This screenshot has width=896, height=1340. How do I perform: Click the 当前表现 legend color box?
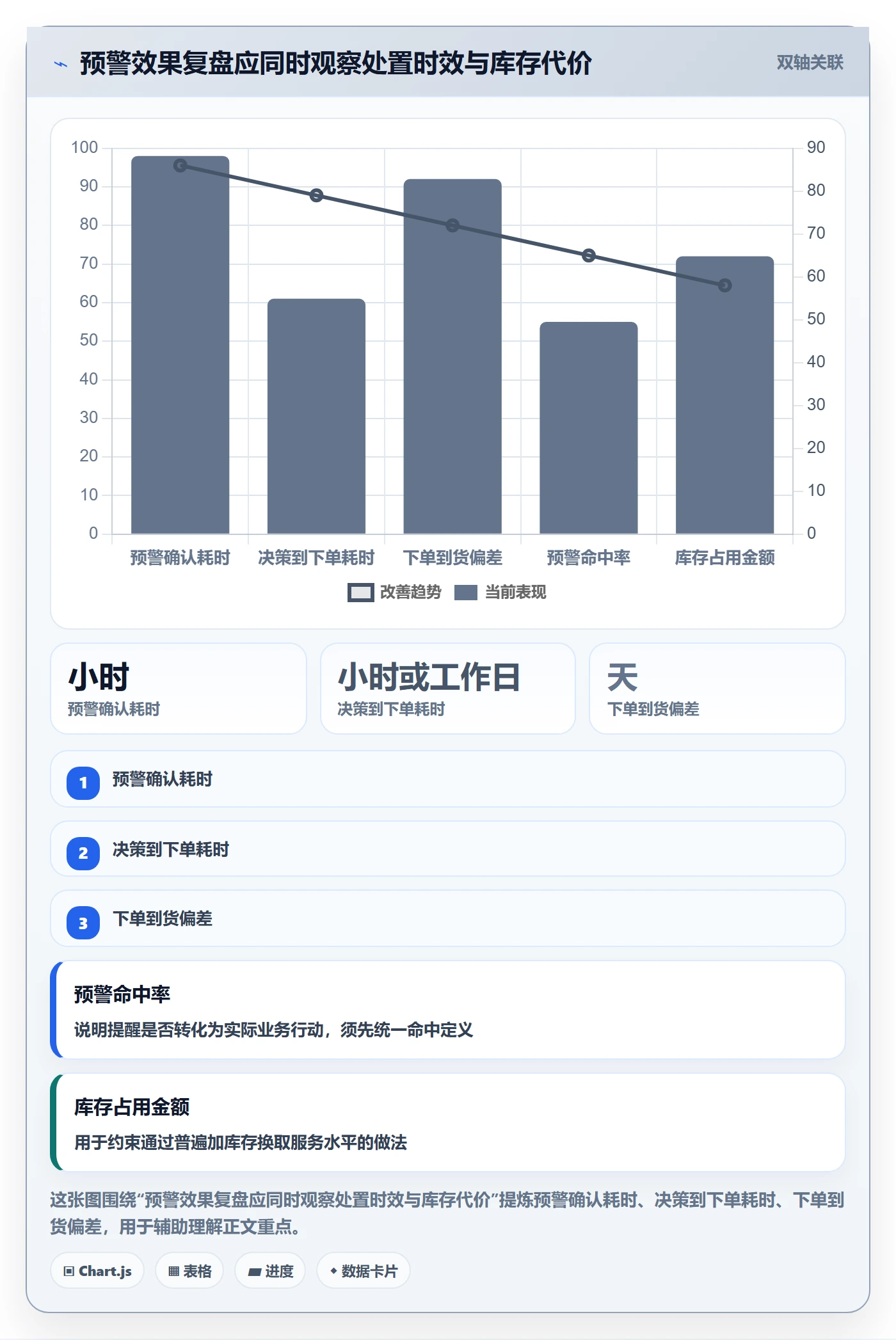466,593
